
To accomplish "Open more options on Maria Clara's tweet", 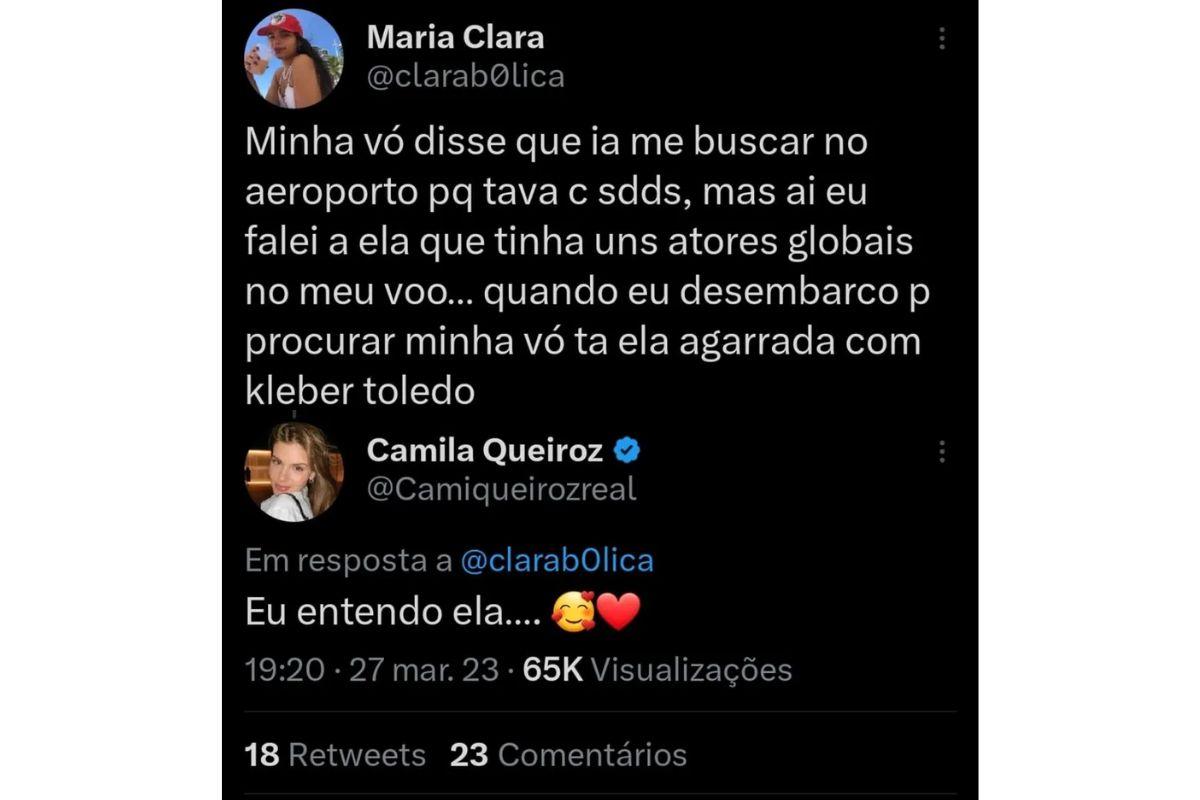I will click(x=941, y=39).
